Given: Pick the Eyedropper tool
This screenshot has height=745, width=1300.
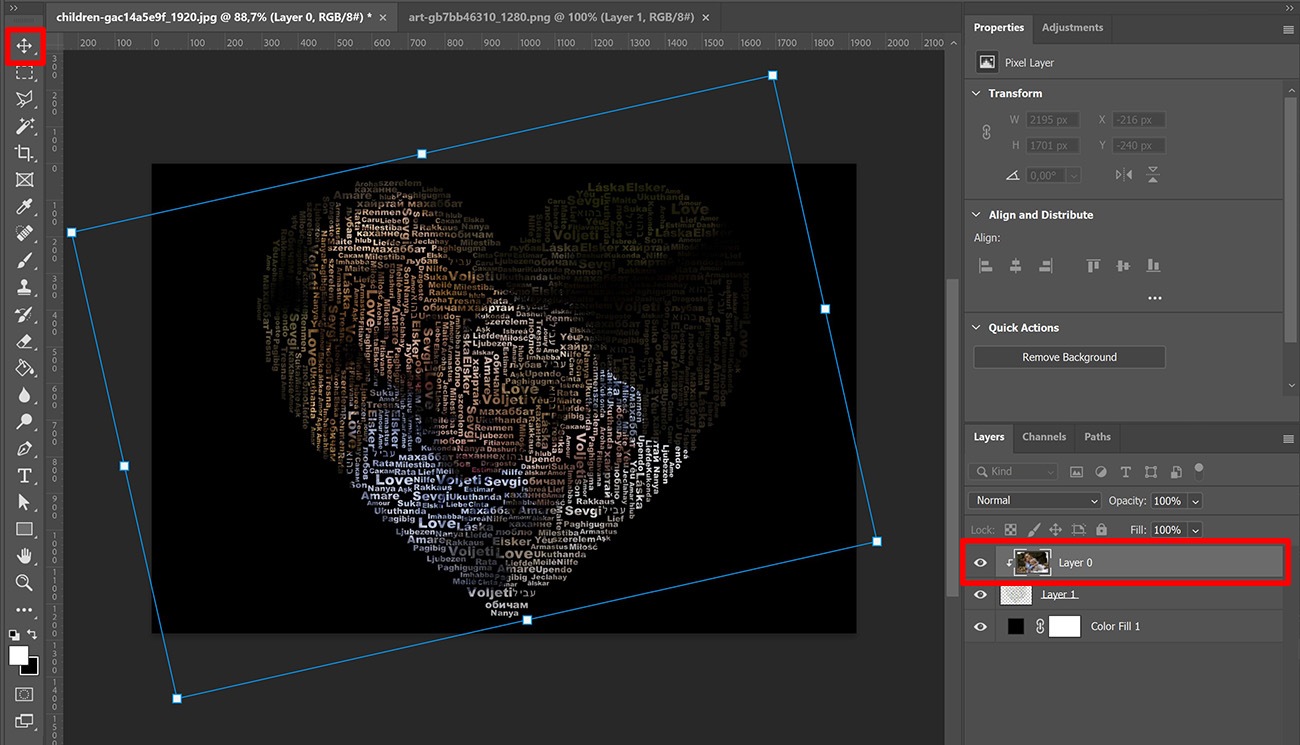Looking at the screenshot, I should point(25,207).
